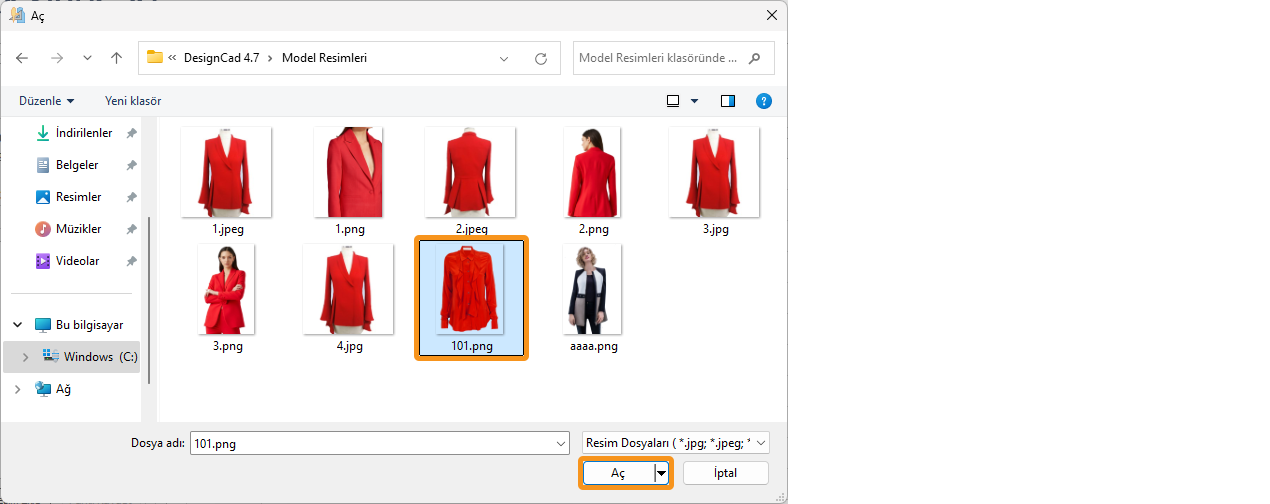Viewport: 1270px width, 504px height.
Task: Expand the Bu bilgisayar tree node
Action: pos(17,325)
